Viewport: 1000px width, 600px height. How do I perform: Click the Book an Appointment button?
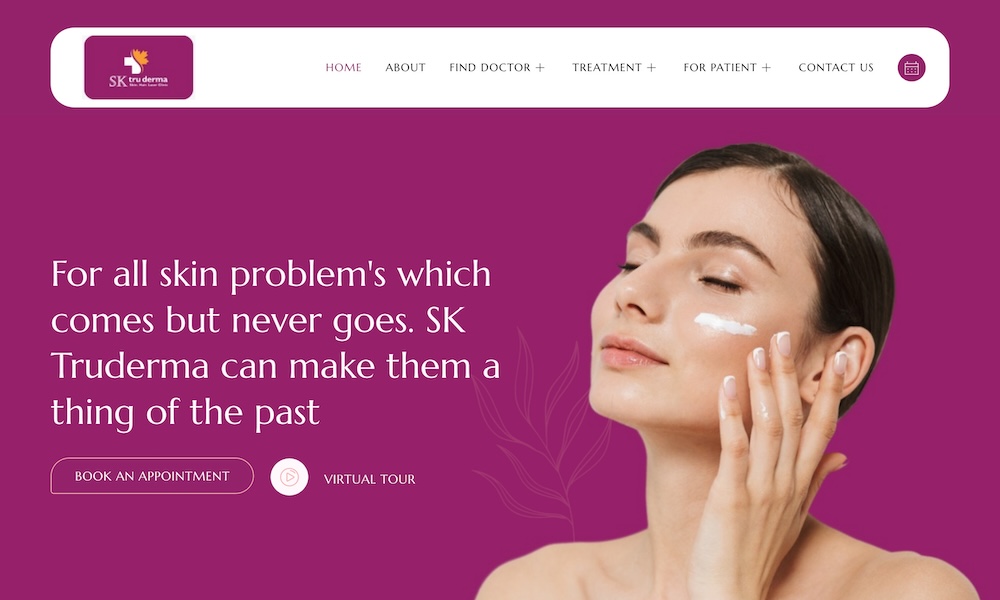point(152,476)
